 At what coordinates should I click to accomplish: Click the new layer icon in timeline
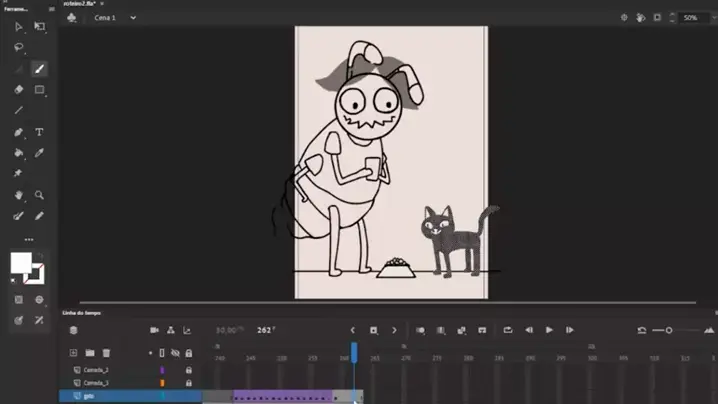pos(73,352)
